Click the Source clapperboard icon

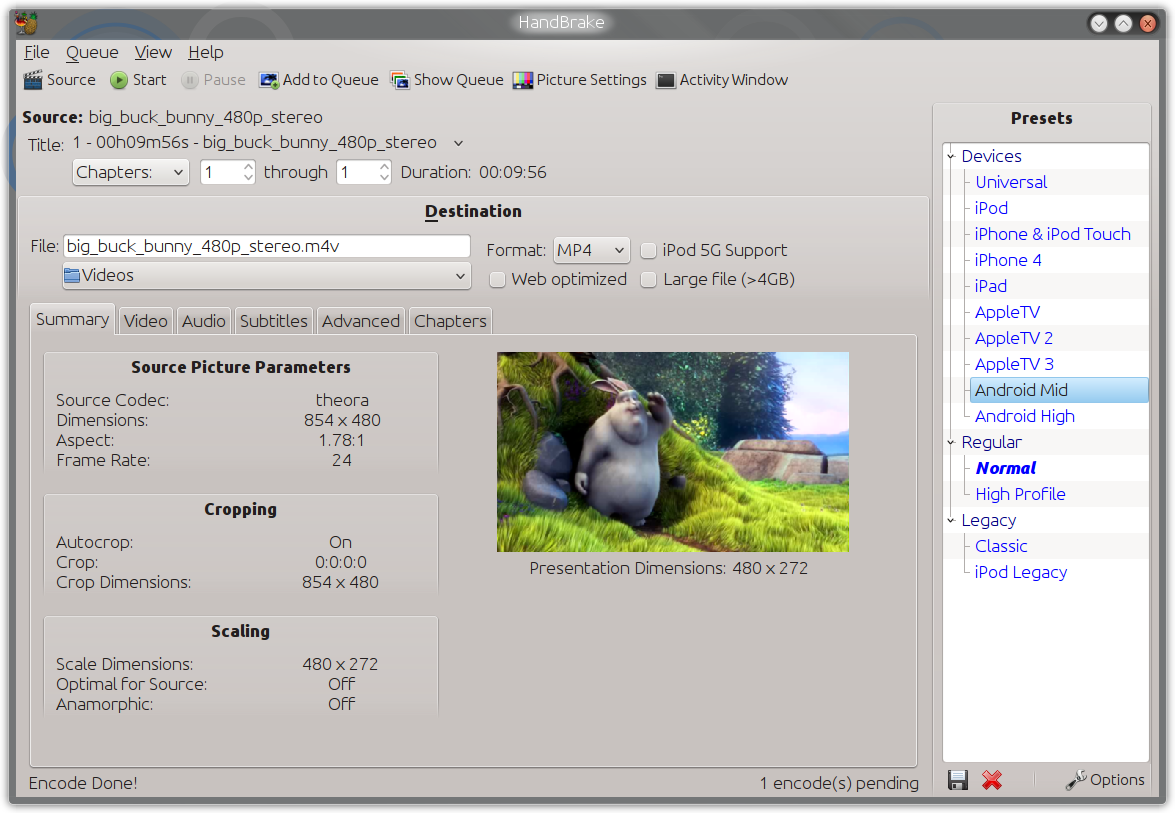click(32, 80)
